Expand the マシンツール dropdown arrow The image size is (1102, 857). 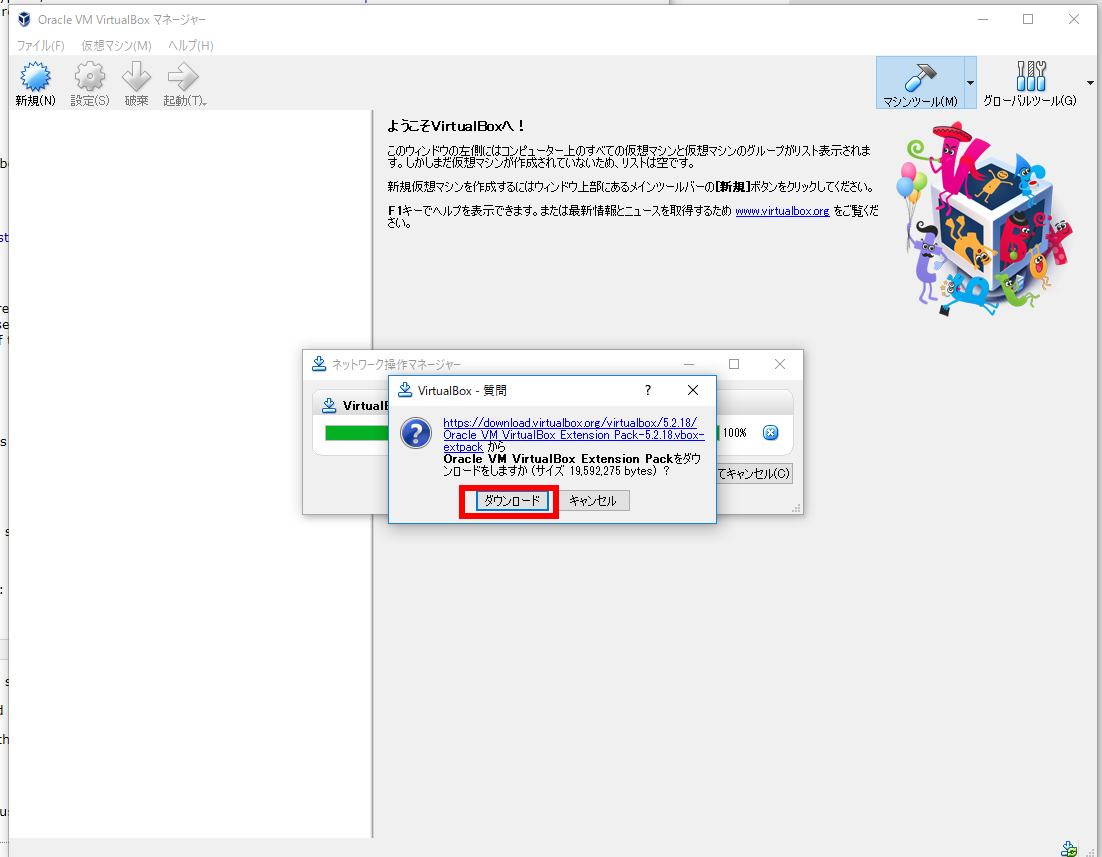click(x=970, y=83)
